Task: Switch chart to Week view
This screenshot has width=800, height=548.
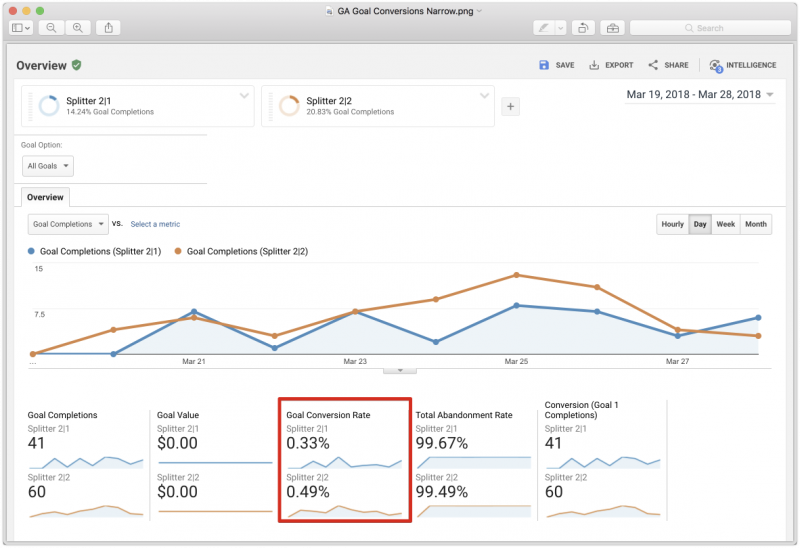Action: click(x=726, y=224)
